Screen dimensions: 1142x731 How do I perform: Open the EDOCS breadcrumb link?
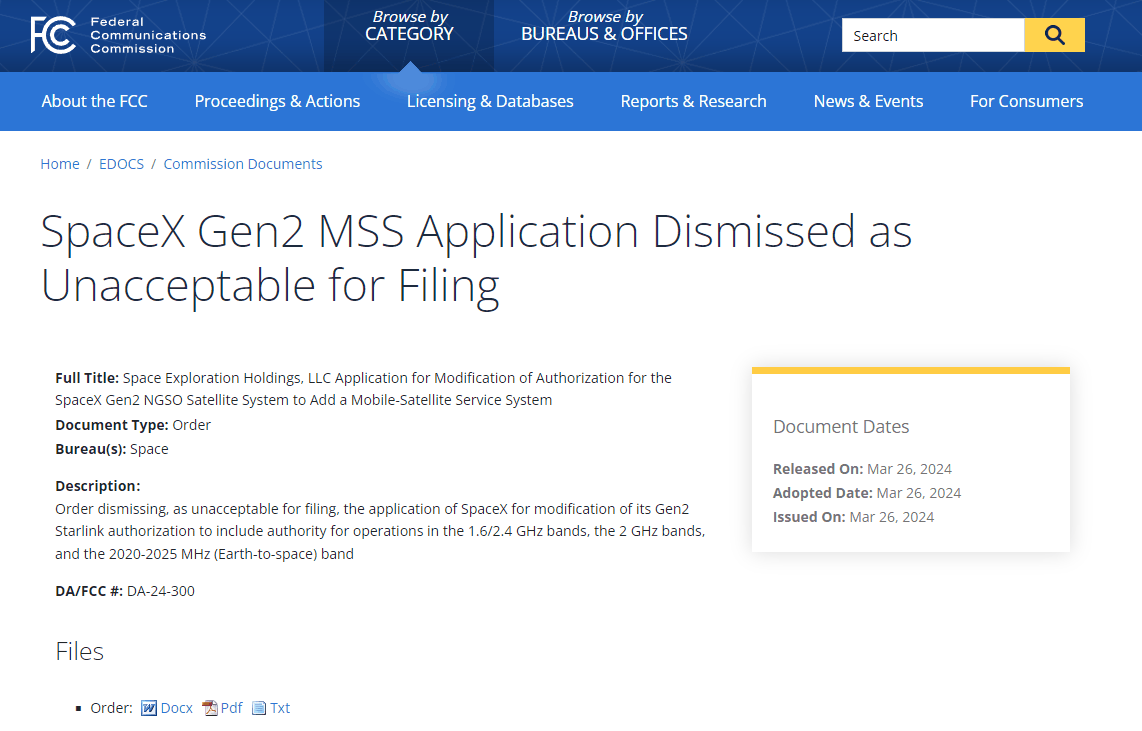pyautogui.click(x=121, y=164)
